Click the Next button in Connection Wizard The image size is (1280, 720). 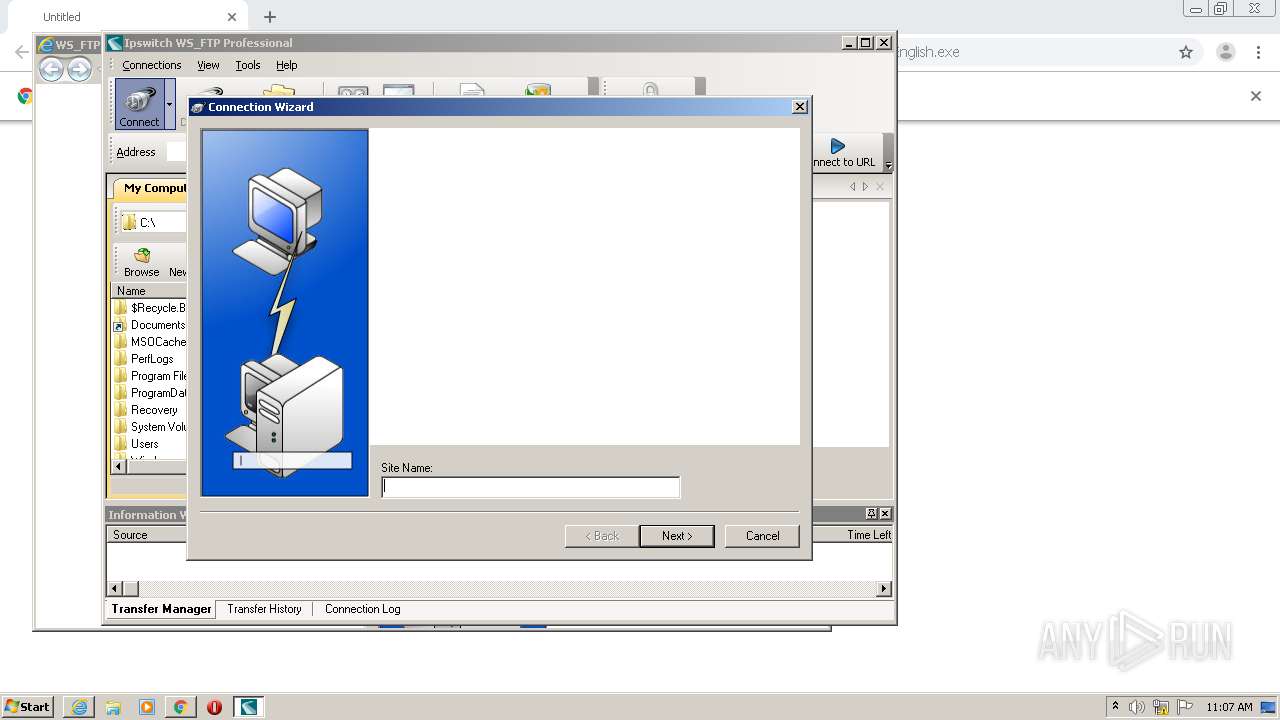coord(677,536)
